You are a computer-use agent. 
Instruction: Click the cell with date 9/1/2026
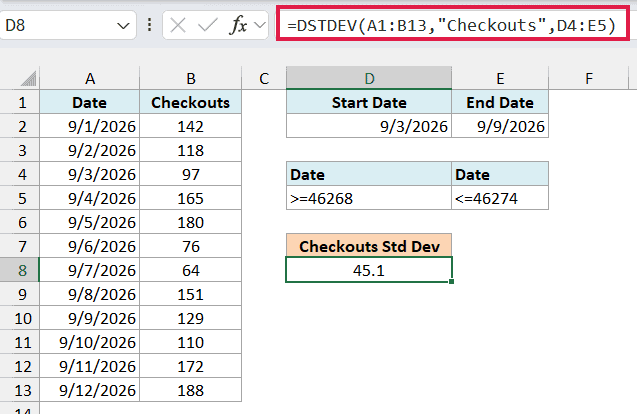(90, 126)
